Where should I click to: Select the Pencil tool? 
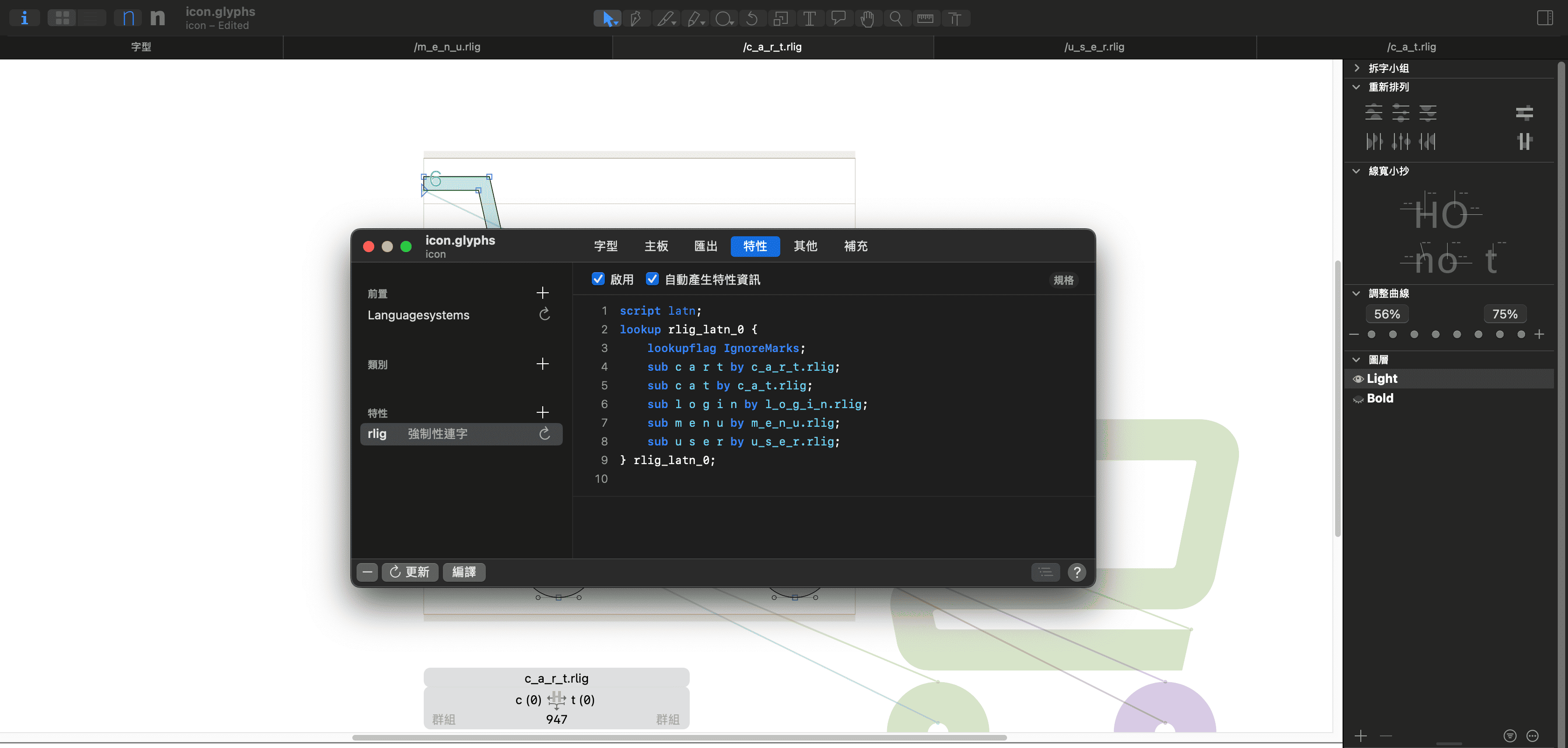click(694, 19)
